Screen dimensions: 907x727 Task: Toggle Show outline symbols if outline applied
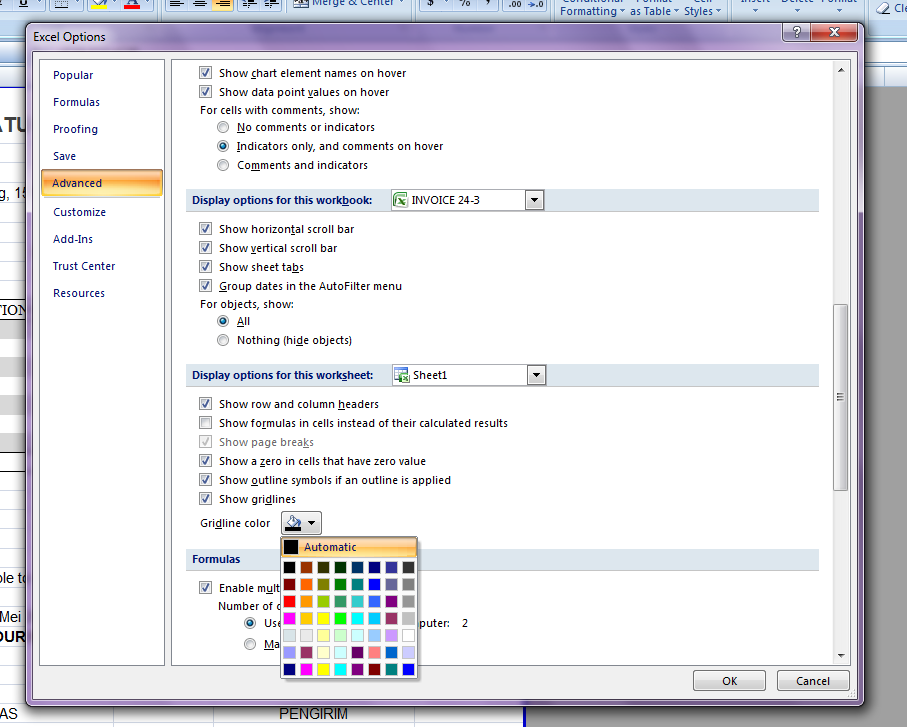coord(205,480)
